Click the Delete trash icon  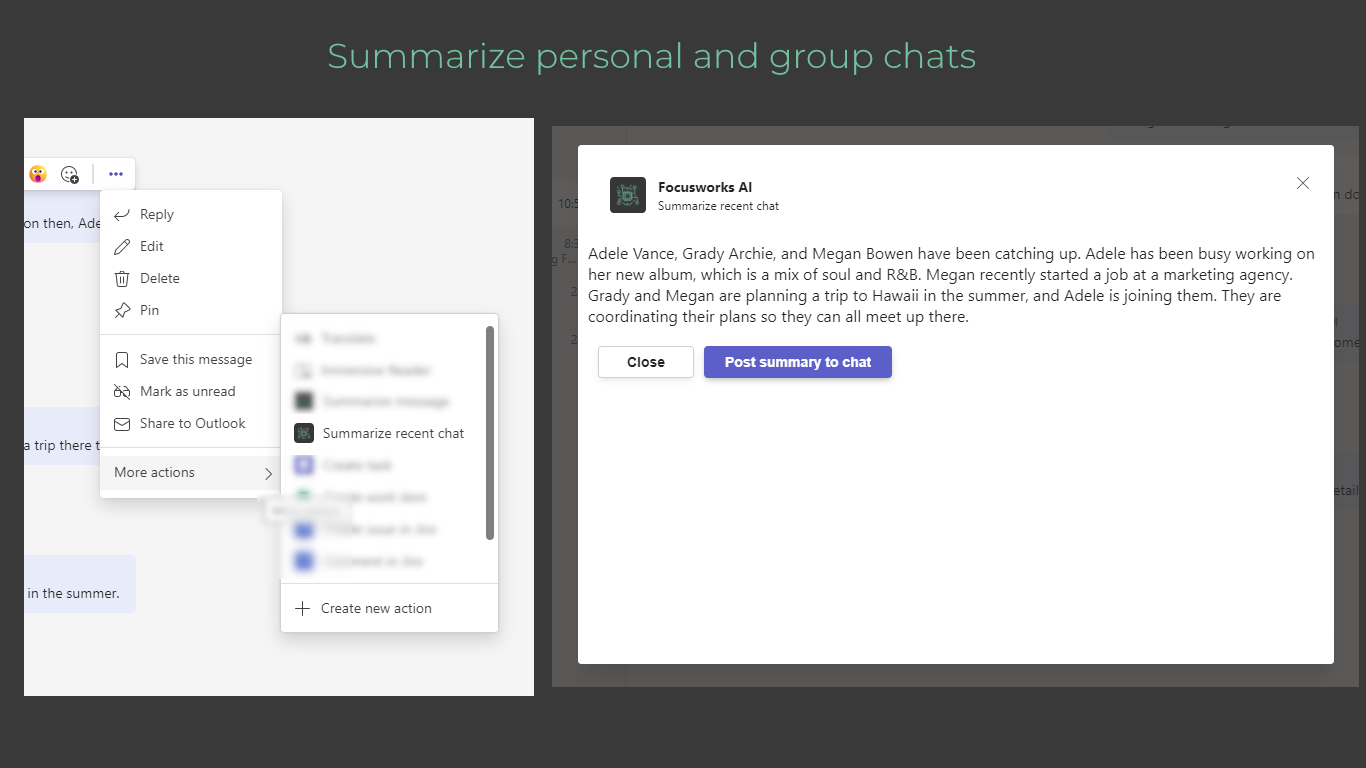click(122, 278)
